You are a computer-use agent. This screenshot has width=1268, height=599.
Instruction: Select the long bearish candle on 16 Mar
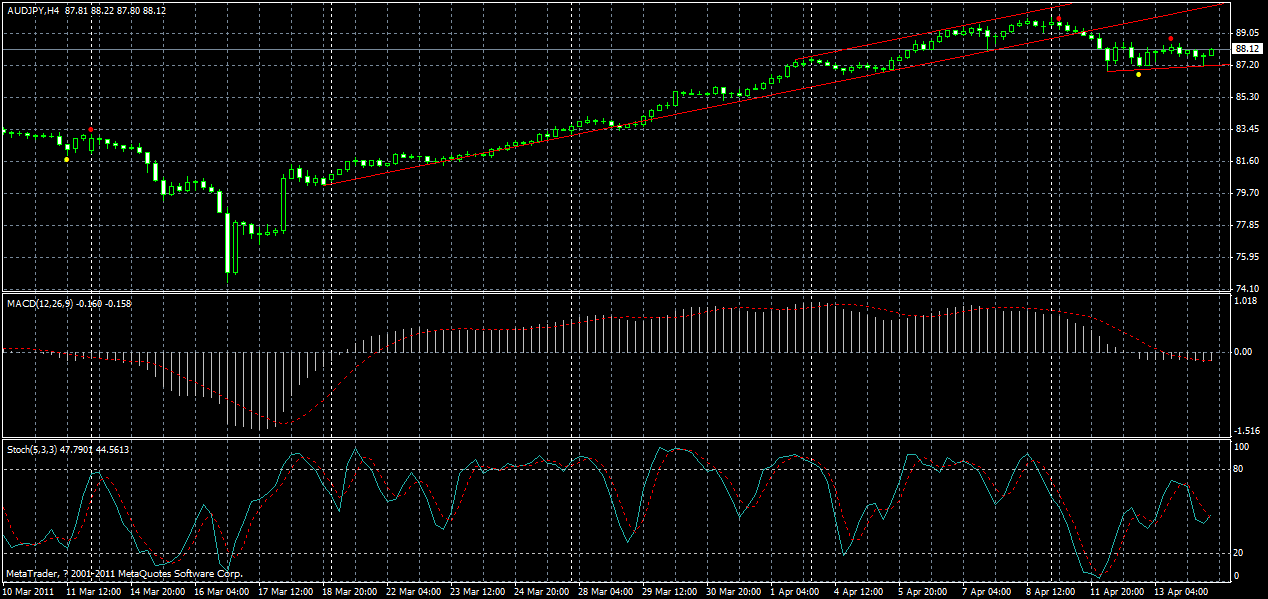[229, 240]
